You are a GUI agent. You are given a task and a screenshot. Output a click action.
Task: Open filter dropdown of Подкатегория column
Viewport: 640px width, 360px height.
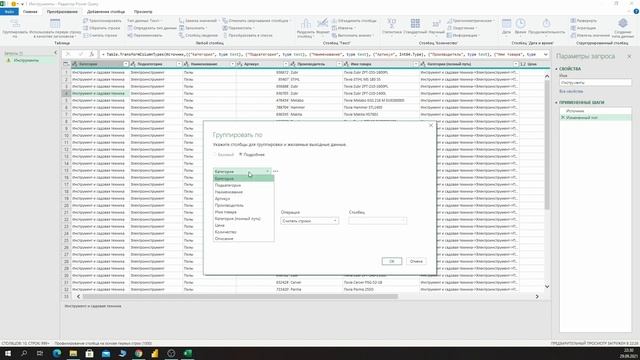(x=179, y=64)
